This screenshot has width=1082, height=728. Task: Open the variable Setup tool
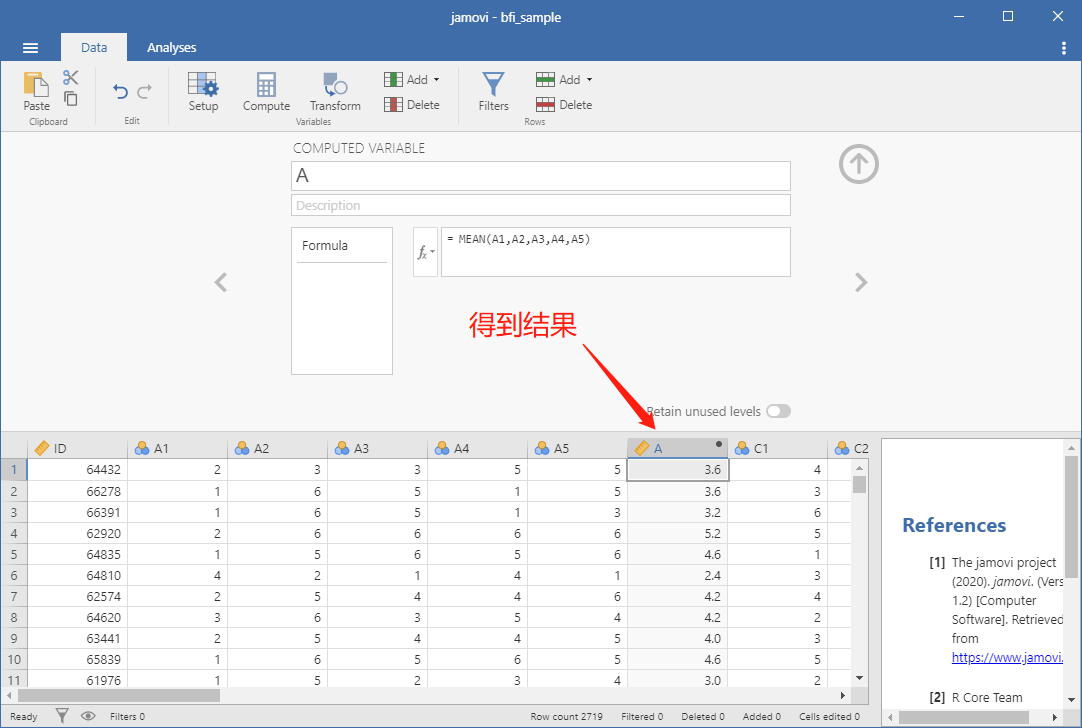pos(203,91)
